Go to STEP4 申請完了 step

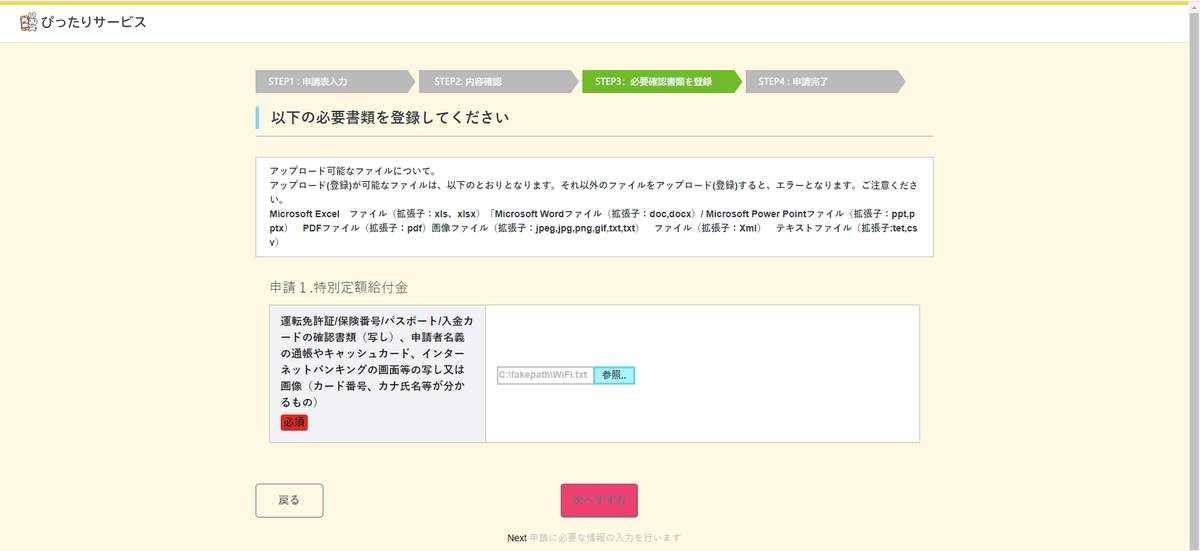[x=825, y=81]
